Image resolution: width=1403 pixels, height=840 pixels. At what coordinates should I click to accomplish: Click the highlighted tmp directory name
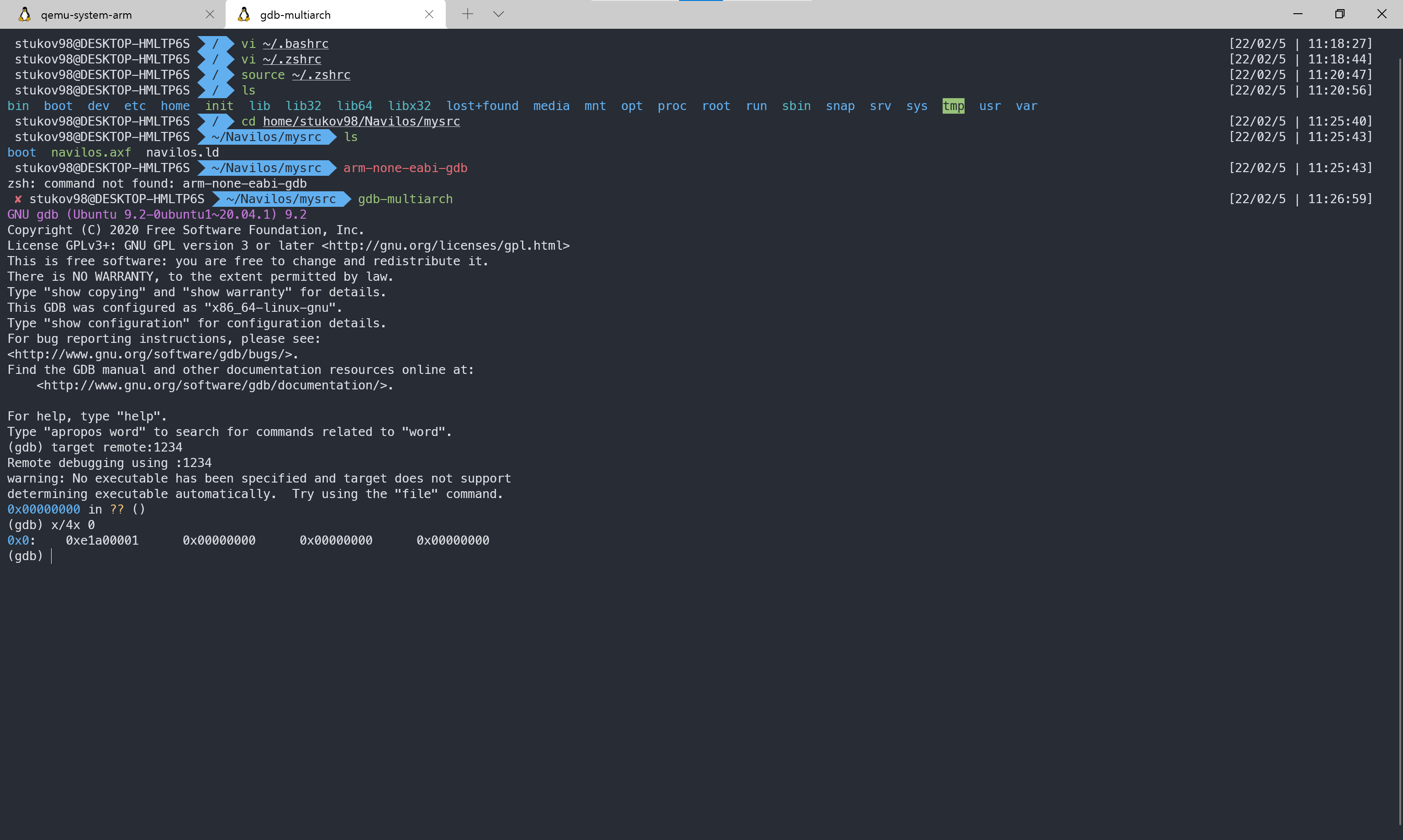tap(953, 106)
